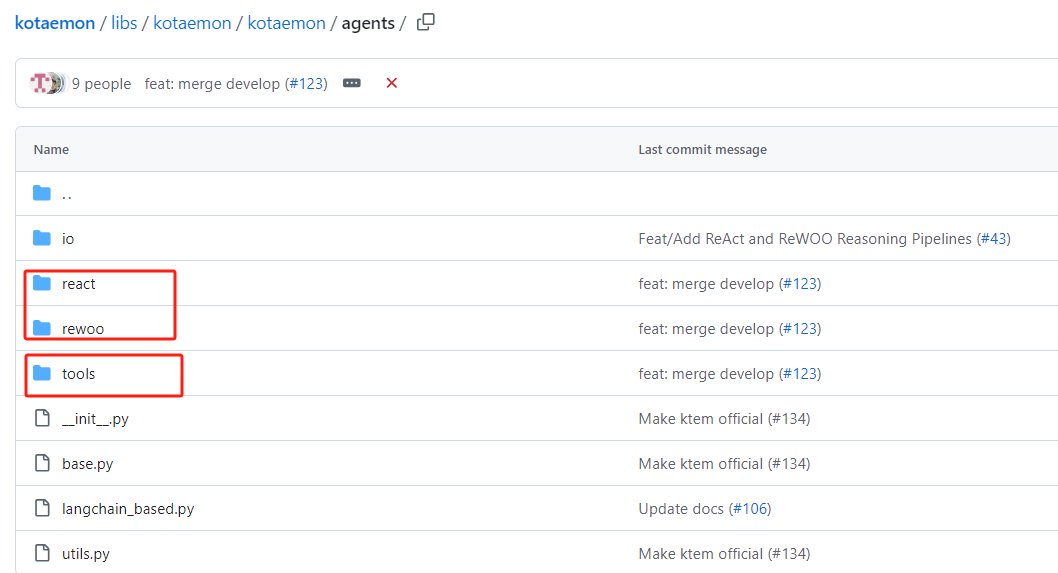
Task: Open the #123 link in the rewoo row
Action: coord(800,329)
